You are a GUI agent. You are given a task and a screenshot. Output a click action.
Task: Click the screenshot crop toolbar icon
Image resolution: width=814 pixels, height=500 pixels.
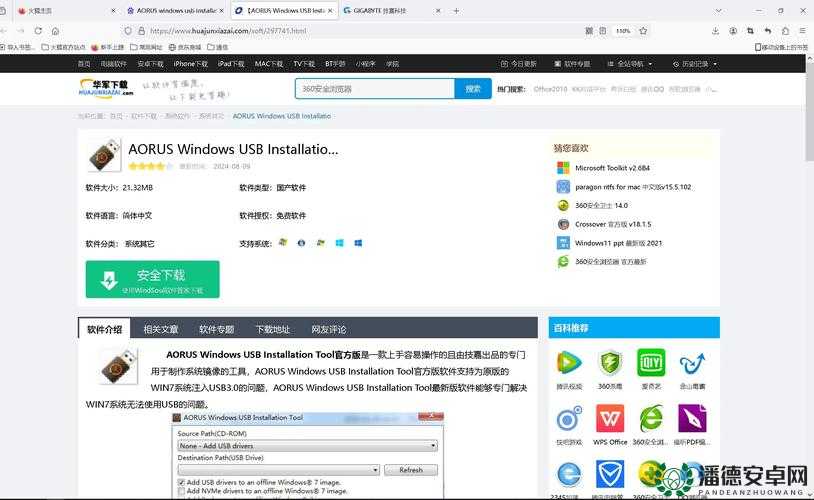click(x=750, y=31)
